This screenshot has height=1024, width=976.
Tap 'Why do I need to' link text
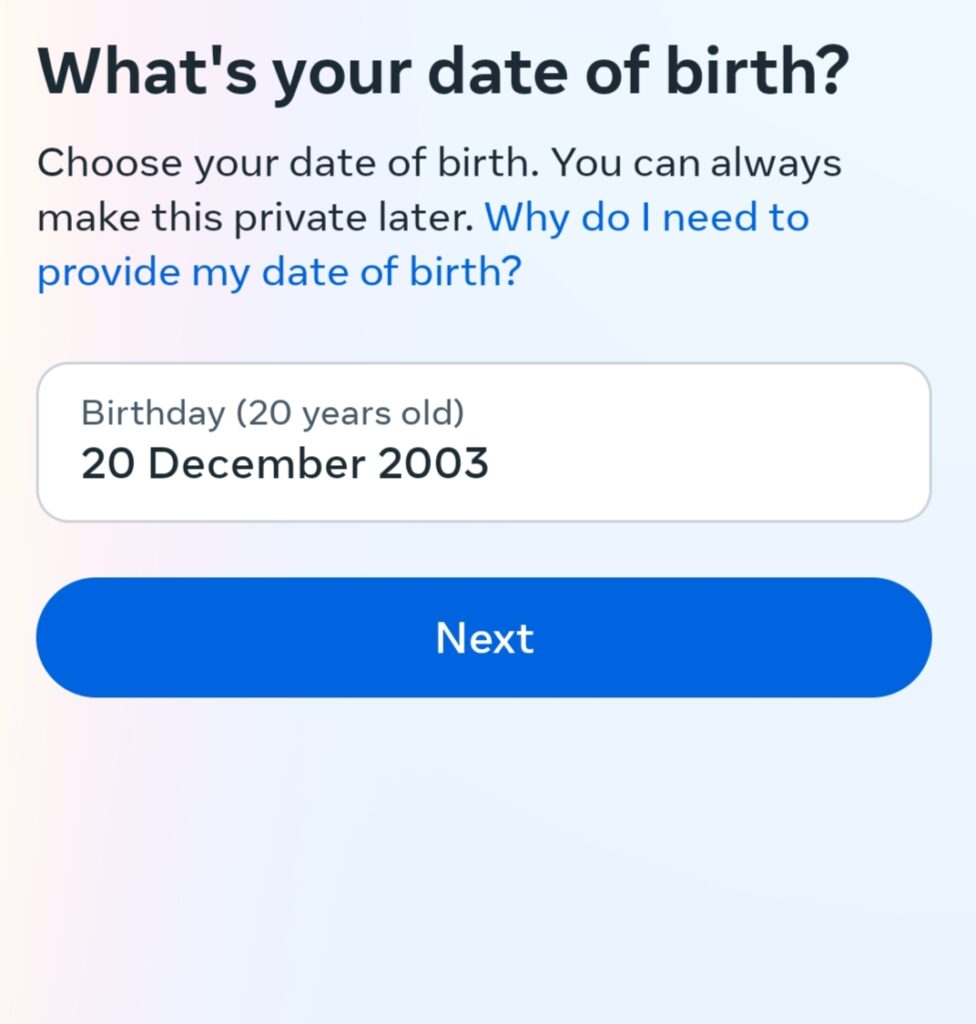point(647,217)
